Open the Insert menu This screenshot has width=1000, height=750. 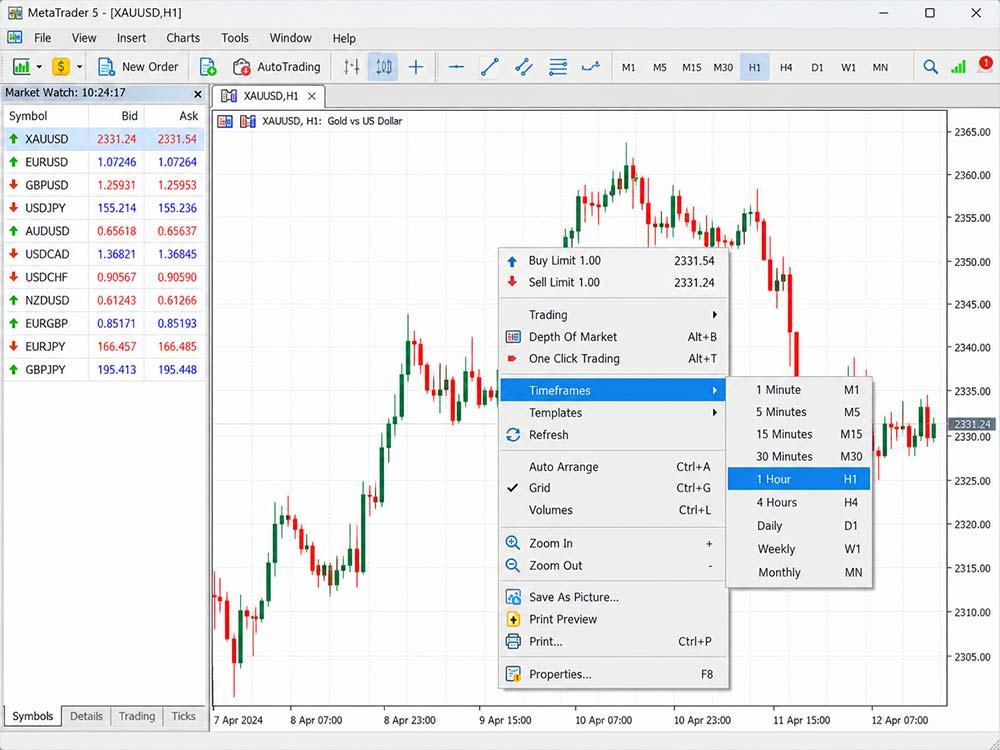(x=131, y=38)
